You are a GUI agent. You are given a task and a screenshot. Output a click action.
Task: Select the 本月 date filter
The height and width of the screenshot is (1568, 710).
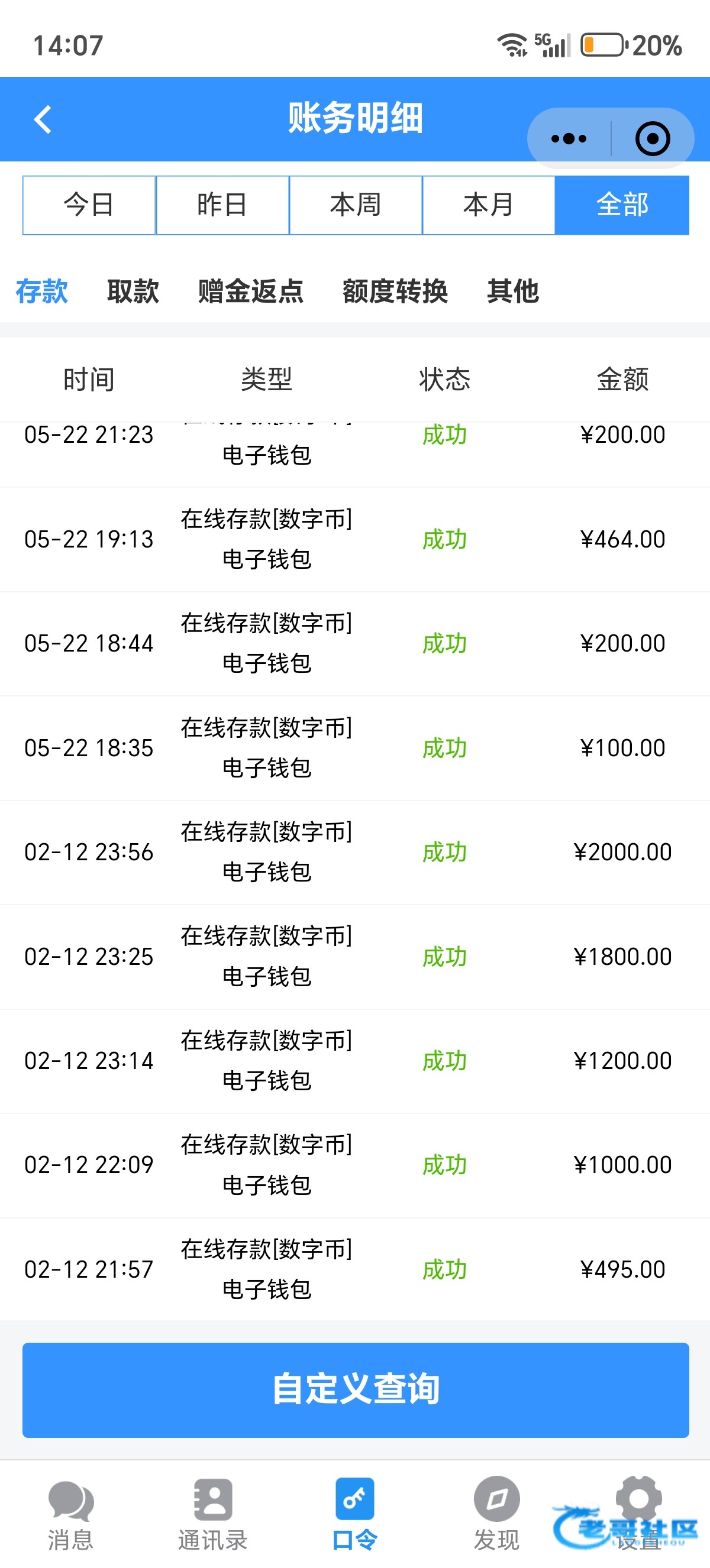488,205
